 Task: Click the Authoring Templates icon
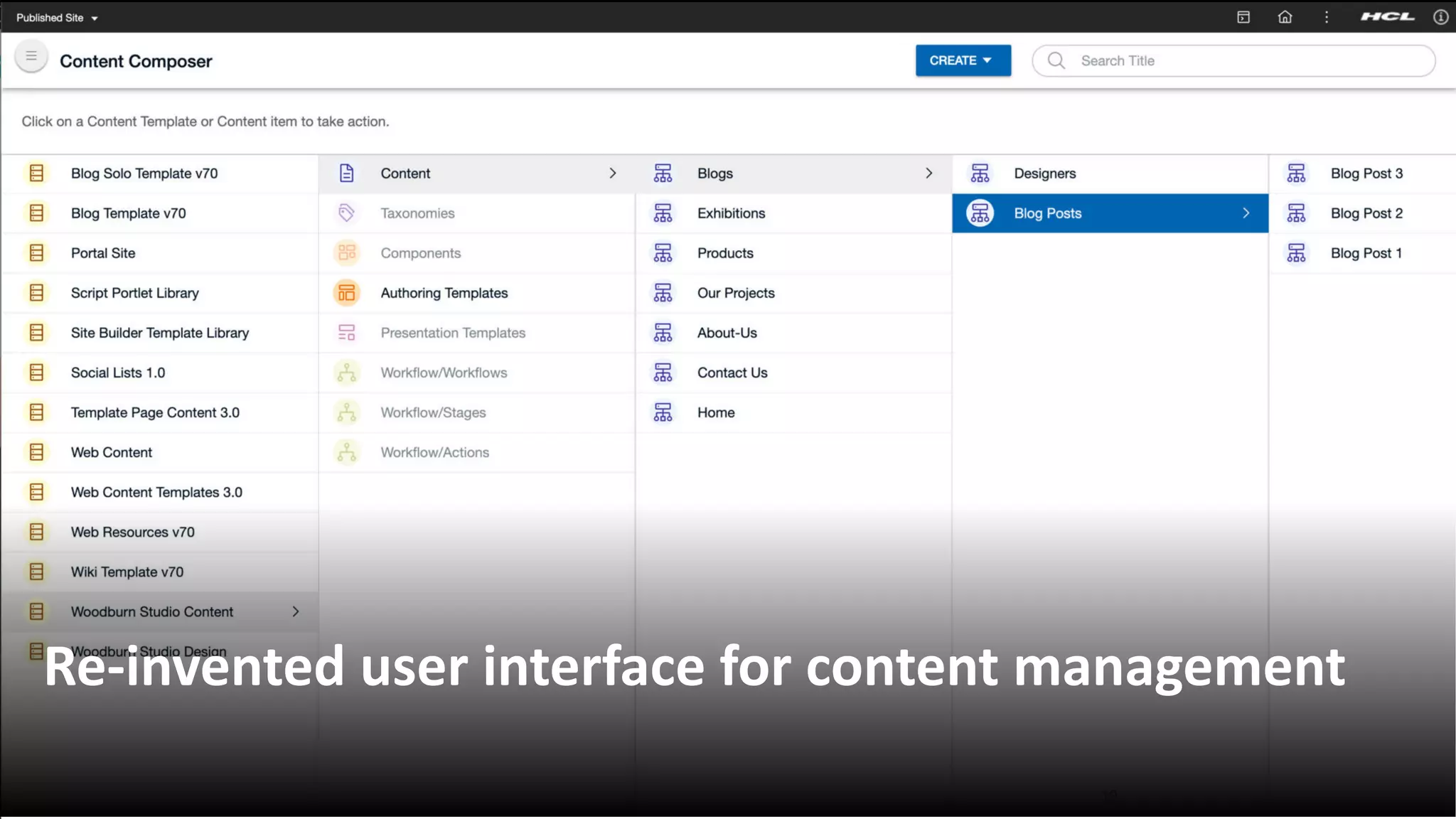tap(347, 293)
